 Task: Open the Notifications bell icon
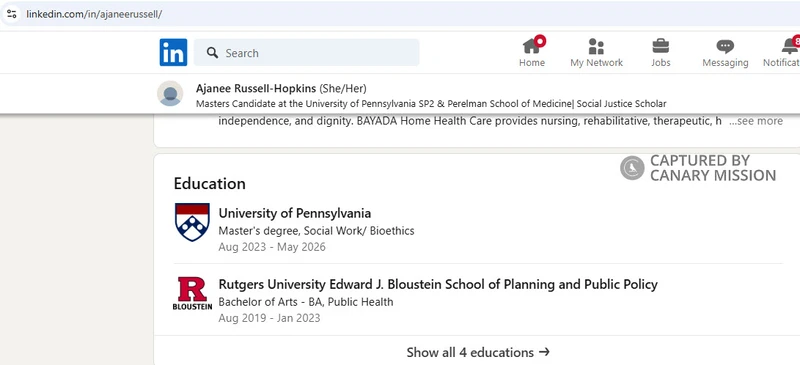[x=790, y=46]
